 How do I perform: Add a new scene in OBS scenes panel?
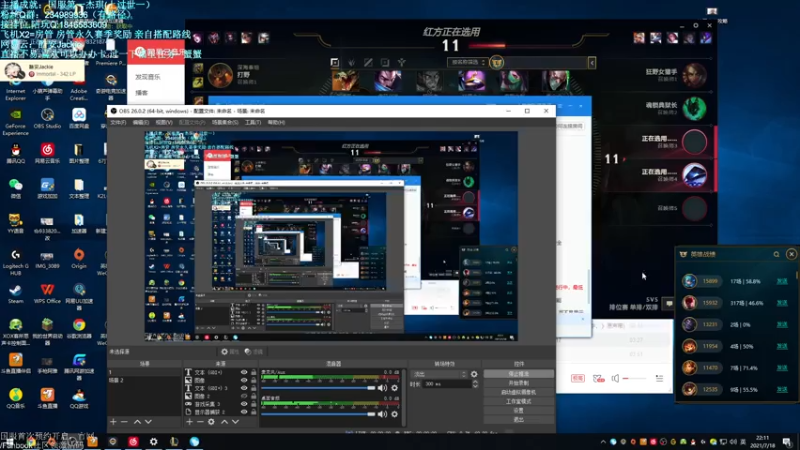(113, 422)
